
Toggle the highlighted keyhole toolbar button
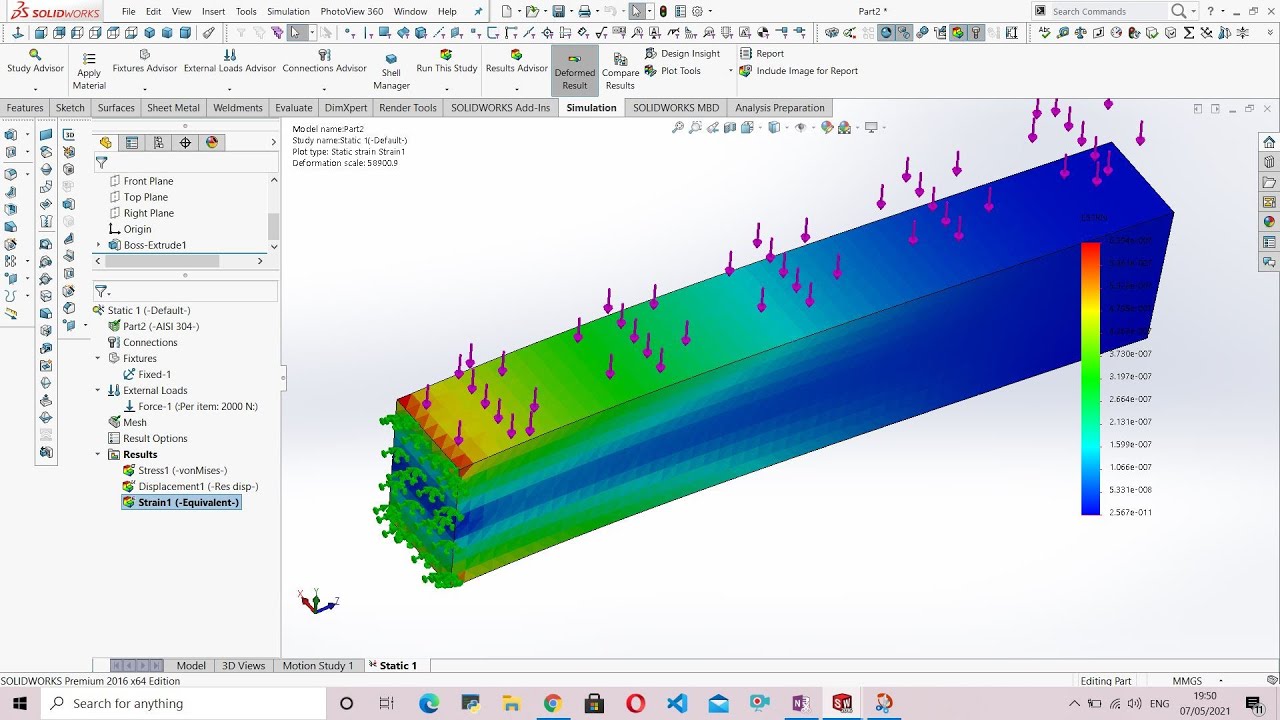(976, 33)
